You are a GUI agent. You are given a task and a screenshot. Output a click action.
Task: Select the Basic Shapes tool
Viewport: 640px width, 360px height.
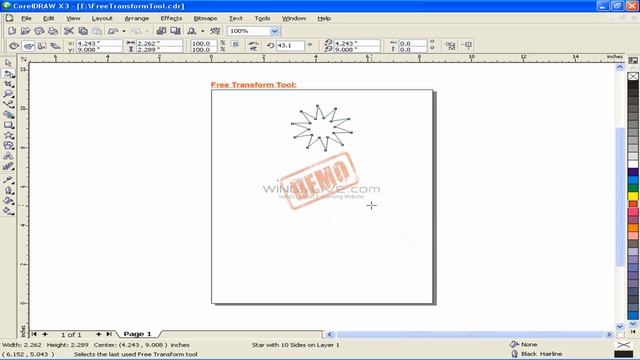[8, 145]
